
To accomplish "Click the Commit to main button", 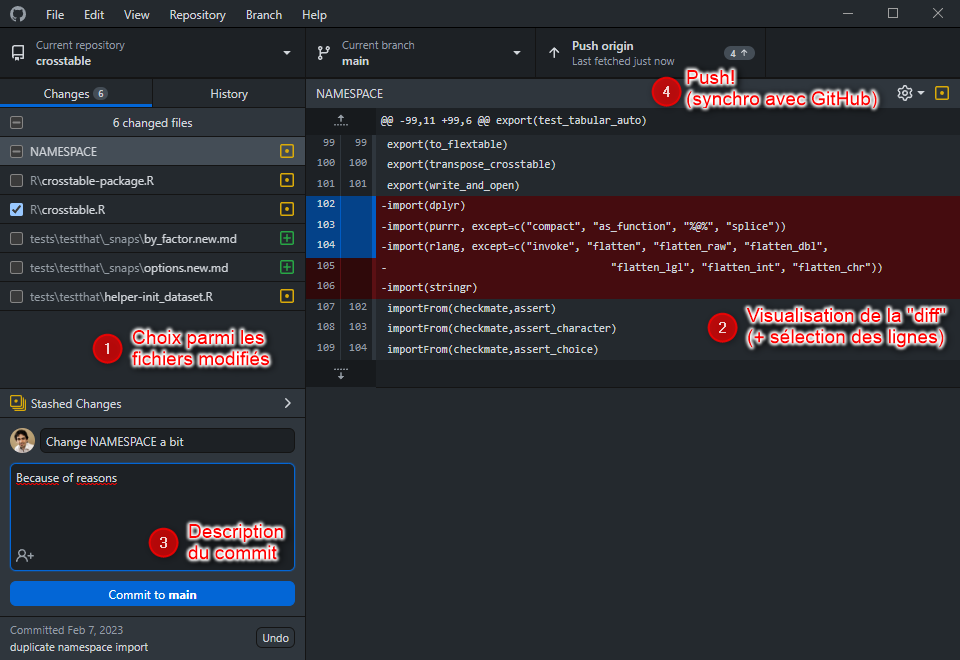I will click(x=152, y=594).
